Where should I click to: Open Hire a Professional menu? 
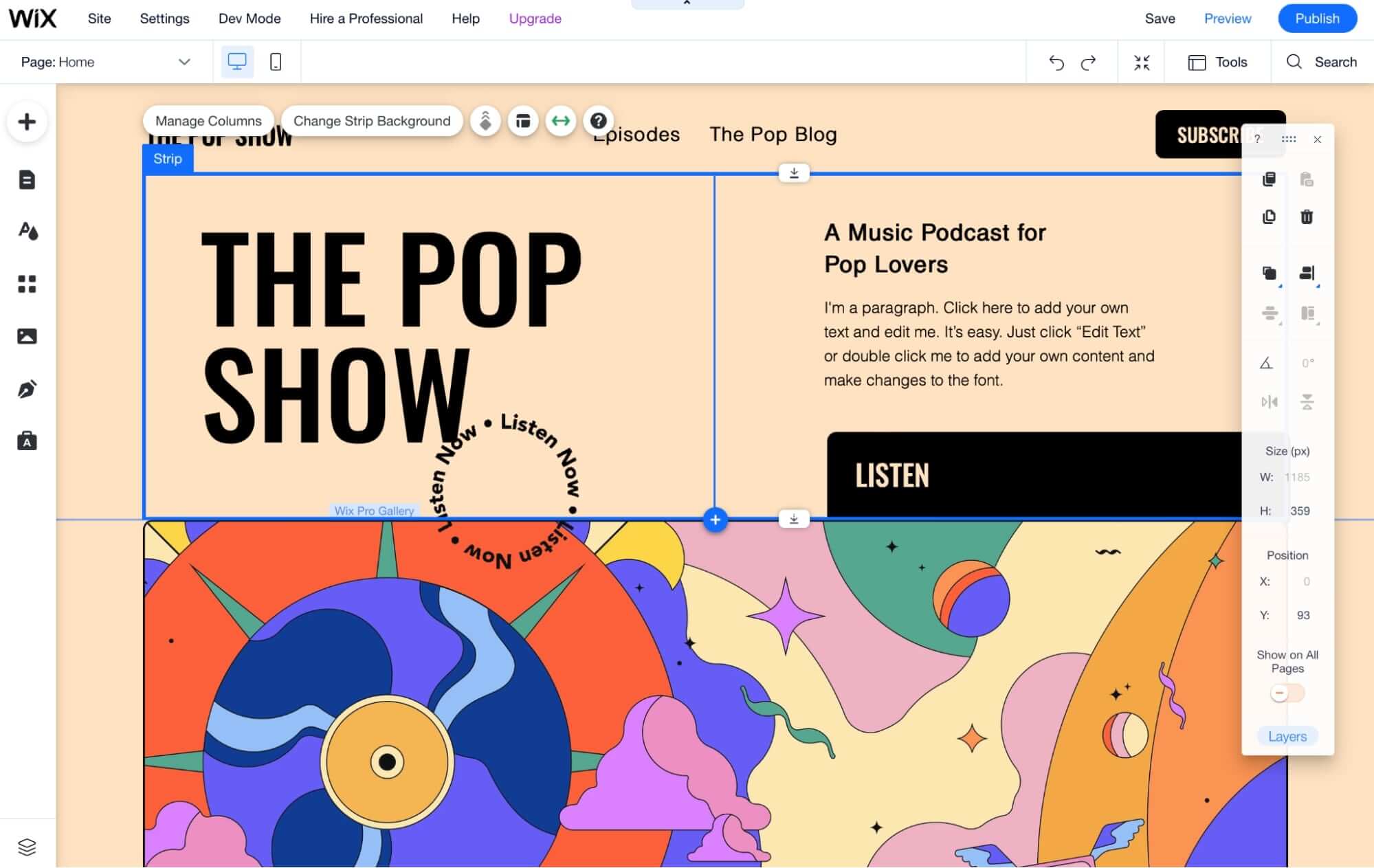pyautogui.click(x=366, y=19)
